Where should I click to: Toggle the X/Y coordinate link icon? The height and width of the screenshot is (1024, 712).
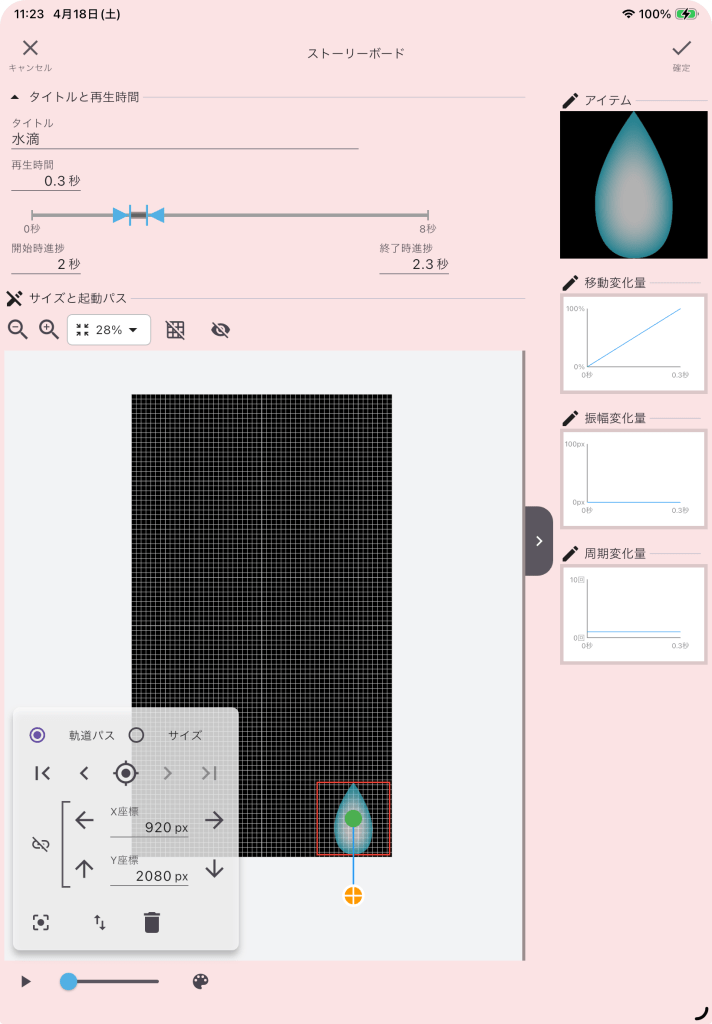[x=40, y=845]
